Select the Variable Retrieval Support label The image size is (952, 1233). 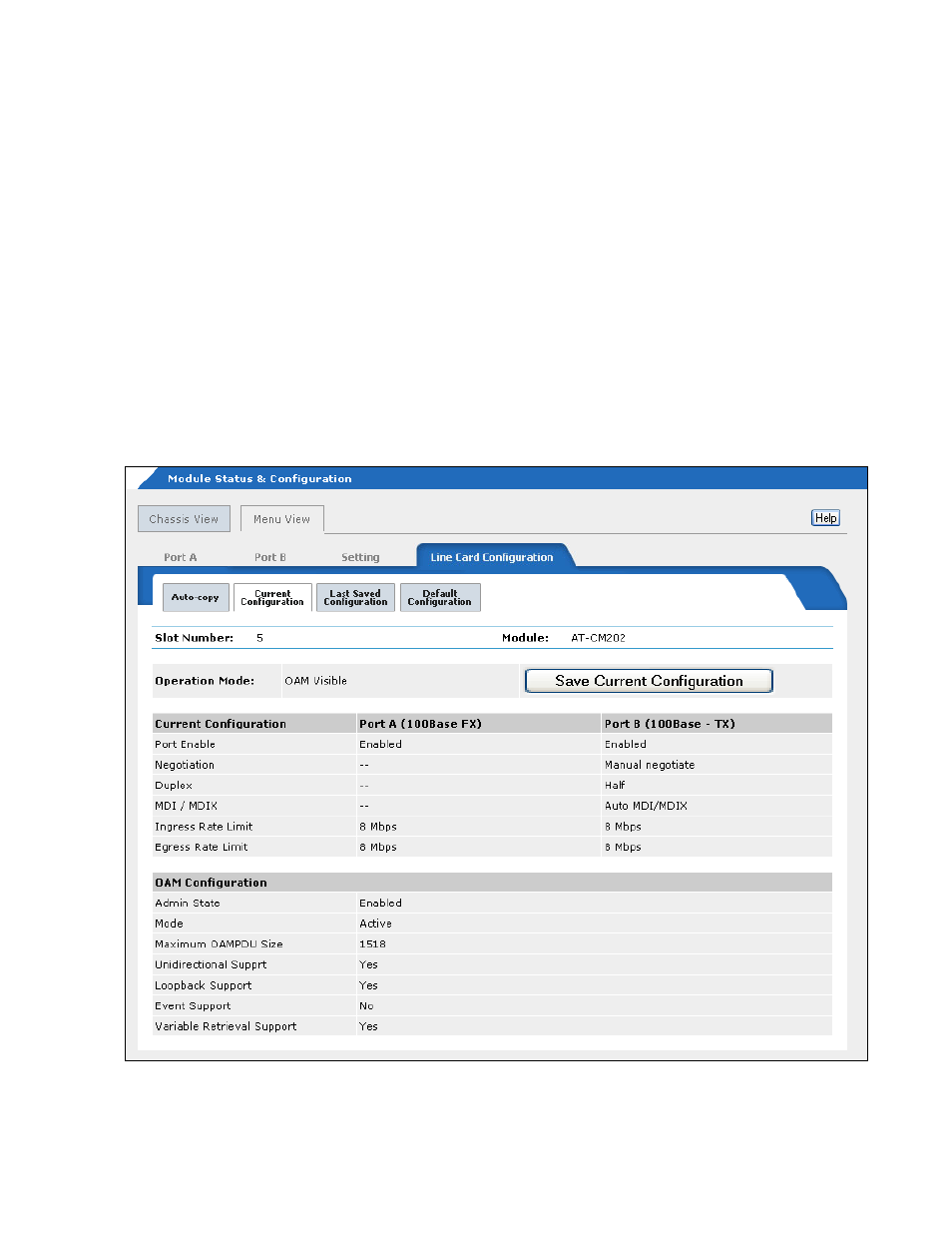click(x=226, y=1026)
